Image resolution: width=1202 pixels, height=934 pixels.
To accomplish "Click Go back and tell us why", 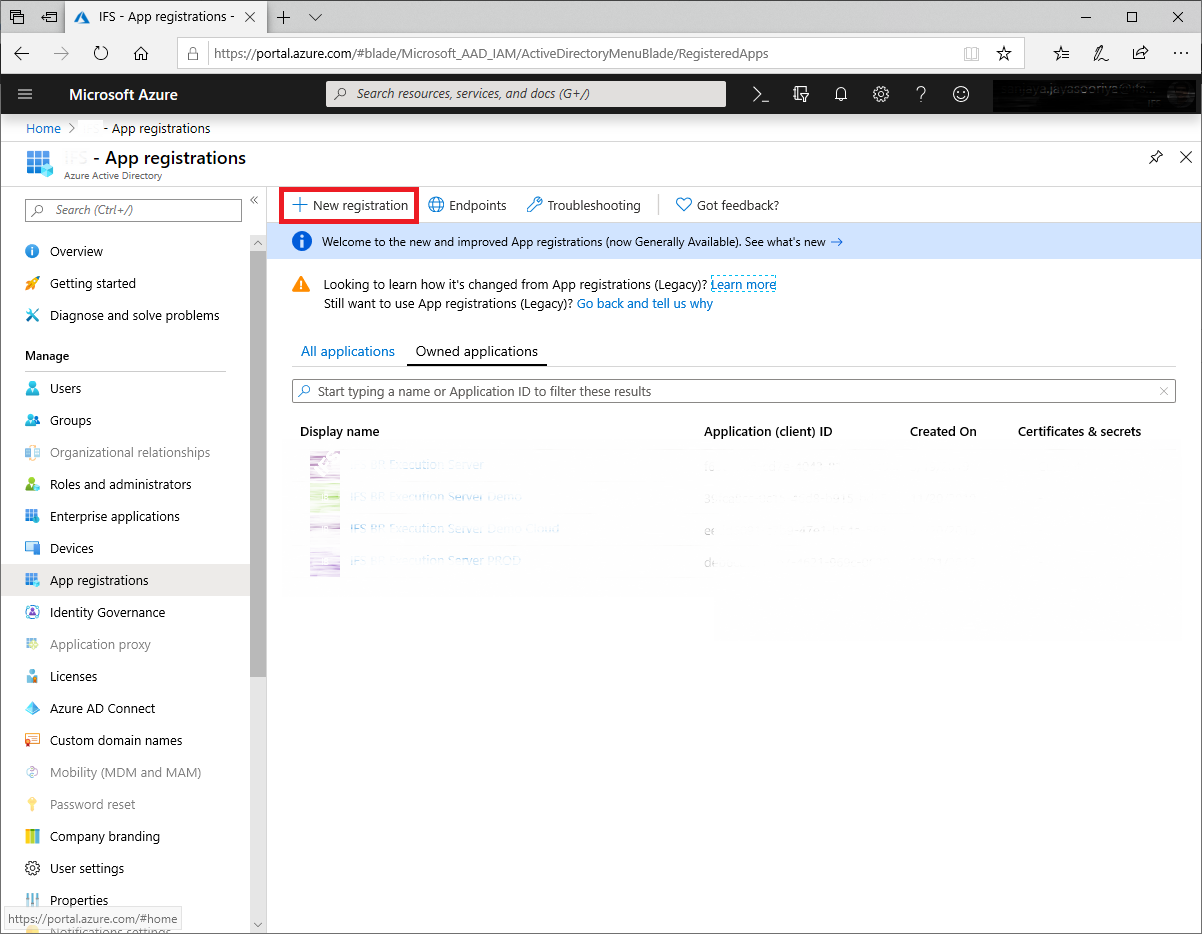I will click(645, 303).
